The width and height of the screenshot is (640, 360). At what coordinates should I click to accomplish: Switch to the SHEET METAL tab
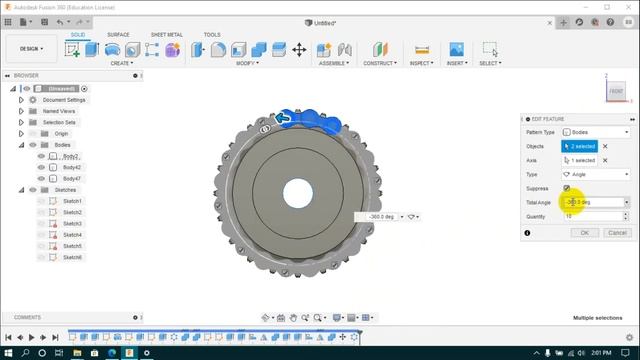(x=167, y=35)
